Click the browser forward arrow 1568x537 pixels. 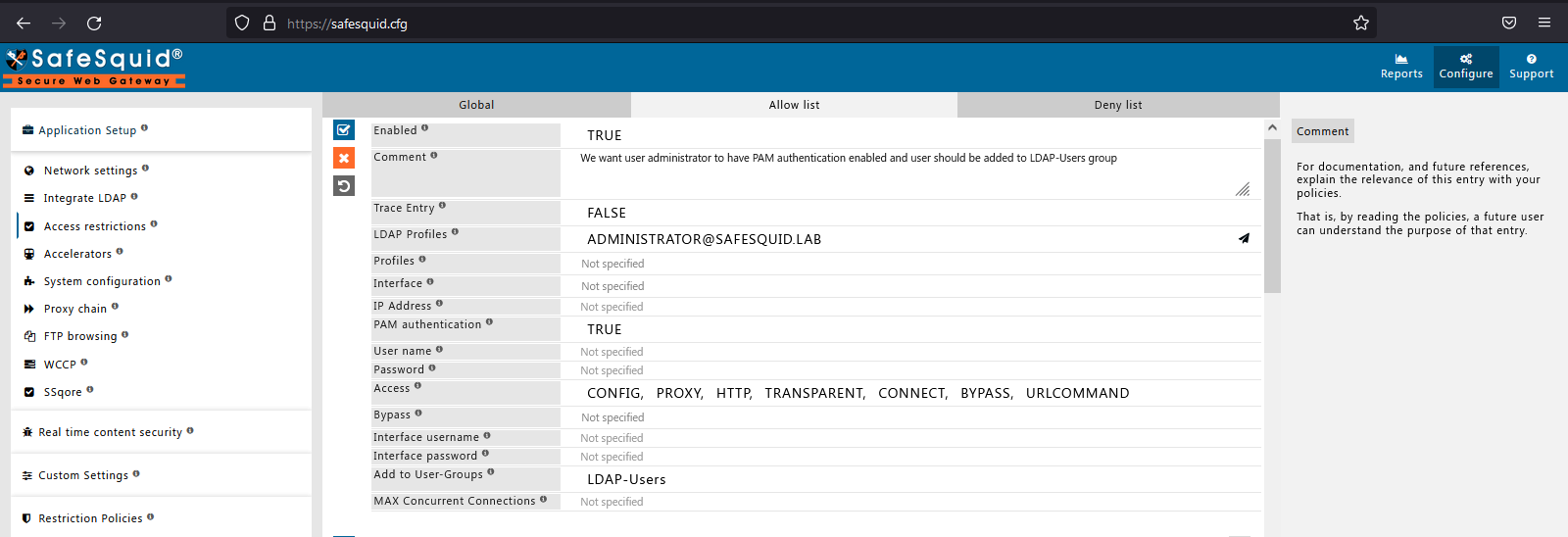pos(59,23)
